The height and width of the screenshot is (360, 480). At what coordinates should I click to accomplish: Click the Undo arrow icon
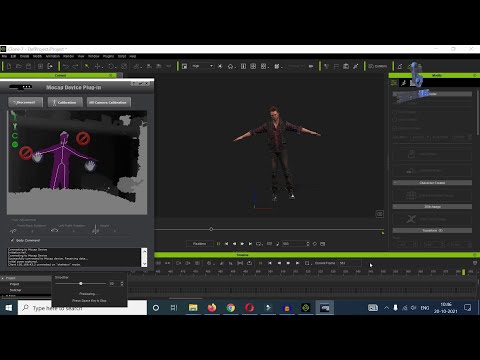click(x=66, y=66)
